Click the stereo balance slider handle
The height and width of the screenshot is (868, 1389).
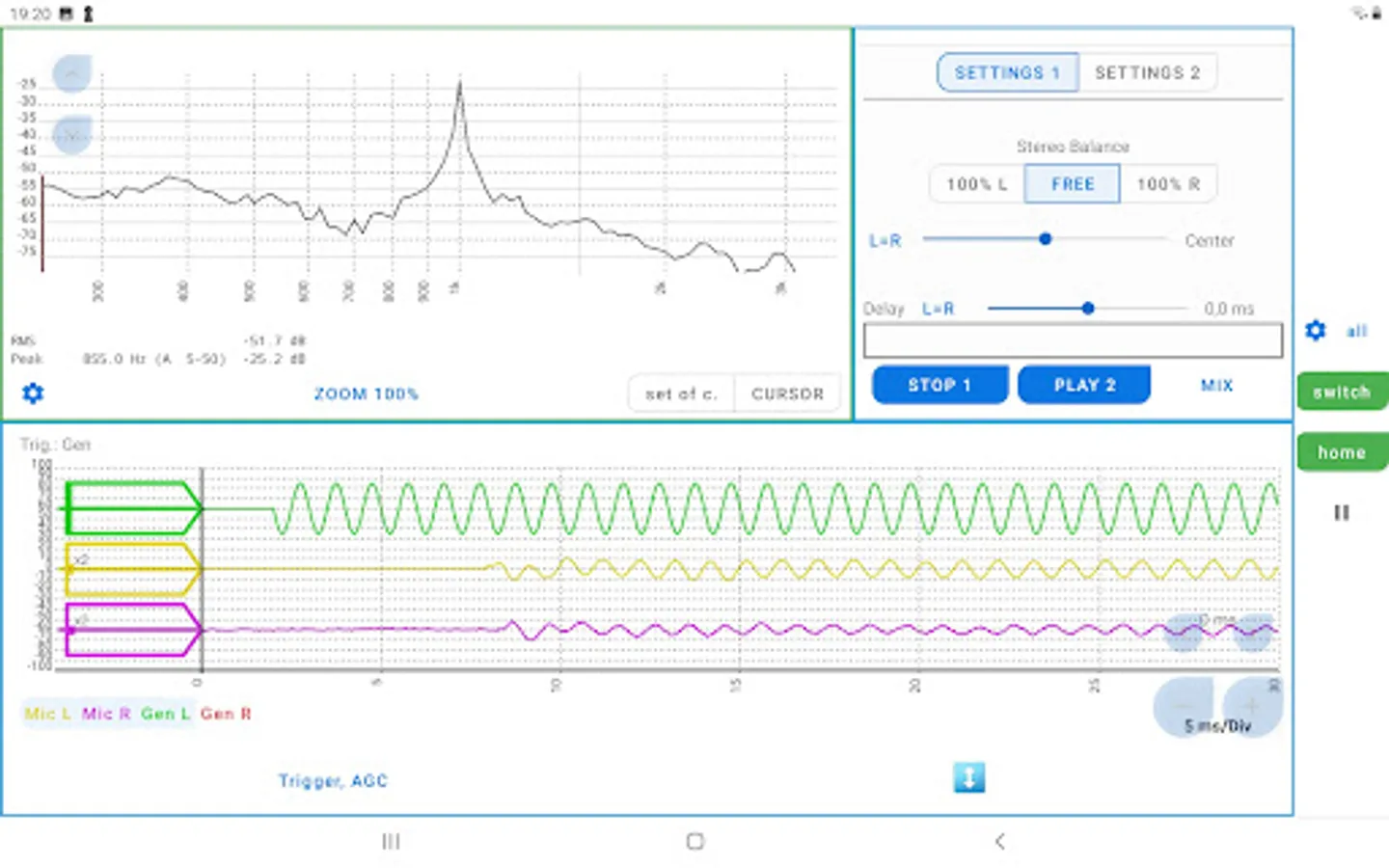(1046, 238)
